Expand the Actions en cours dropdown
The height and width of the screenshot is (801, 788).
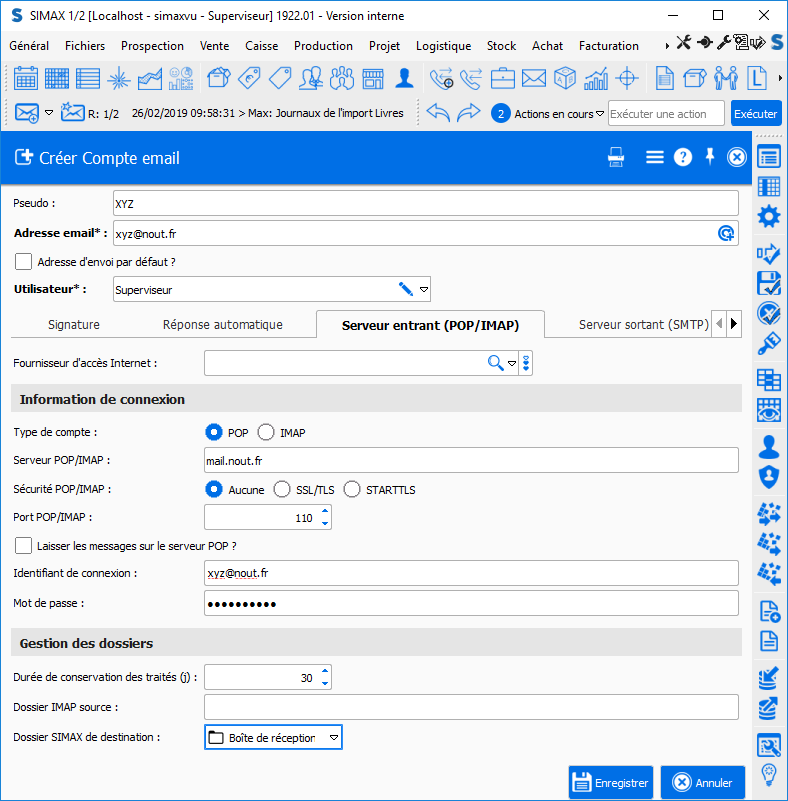600,114
